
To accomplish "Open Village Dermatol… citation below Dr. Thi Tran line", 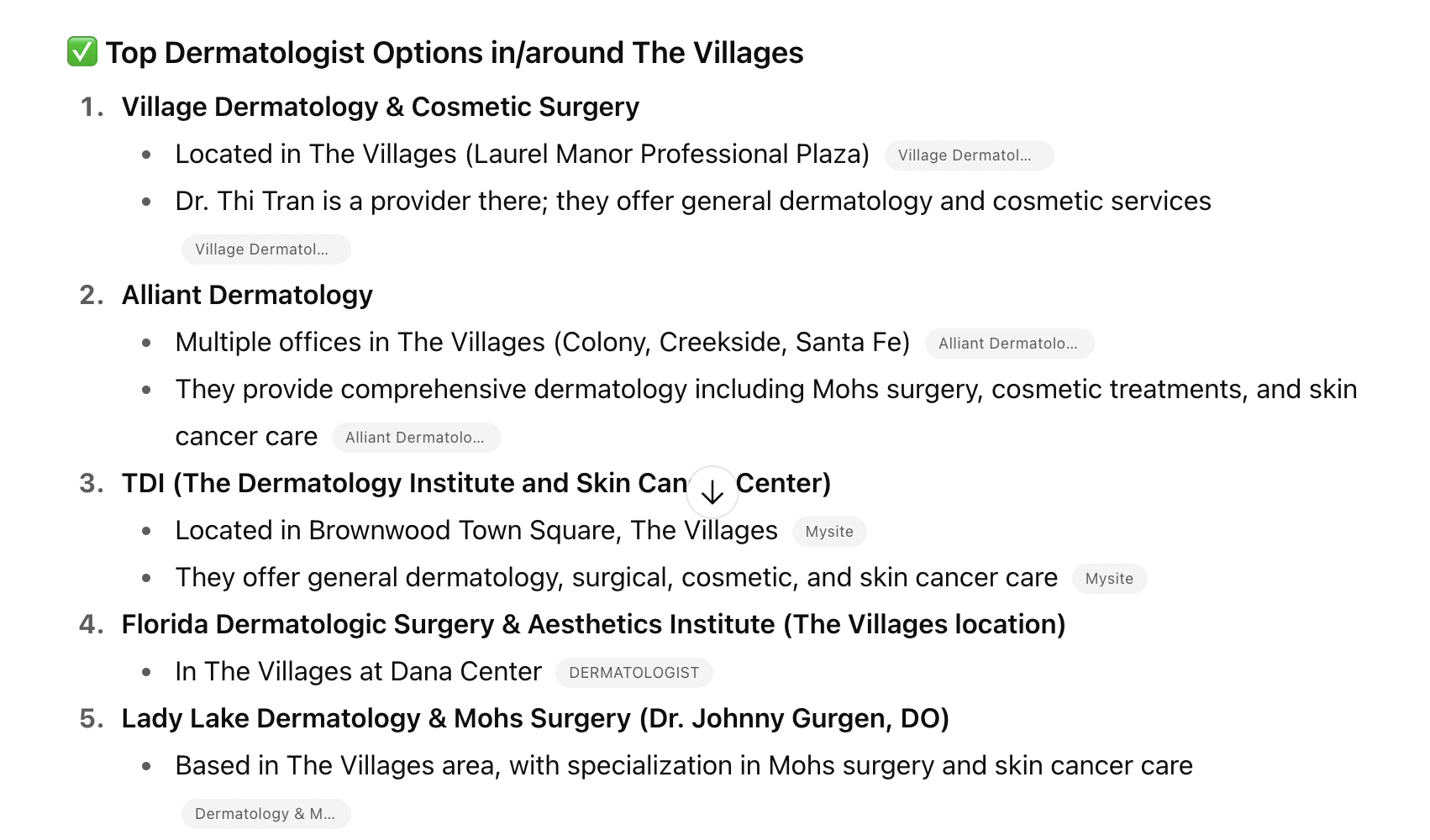I will point(265,249).
